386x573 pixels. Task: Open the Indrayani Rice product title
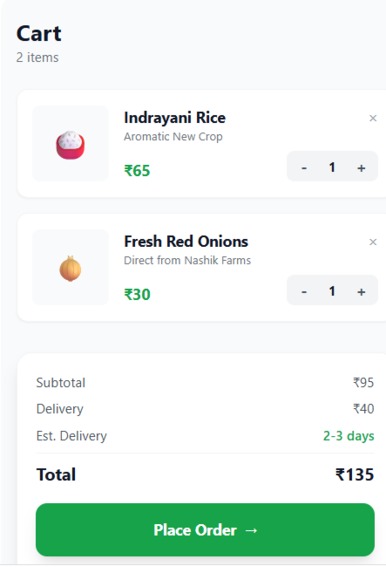(175, 118)
